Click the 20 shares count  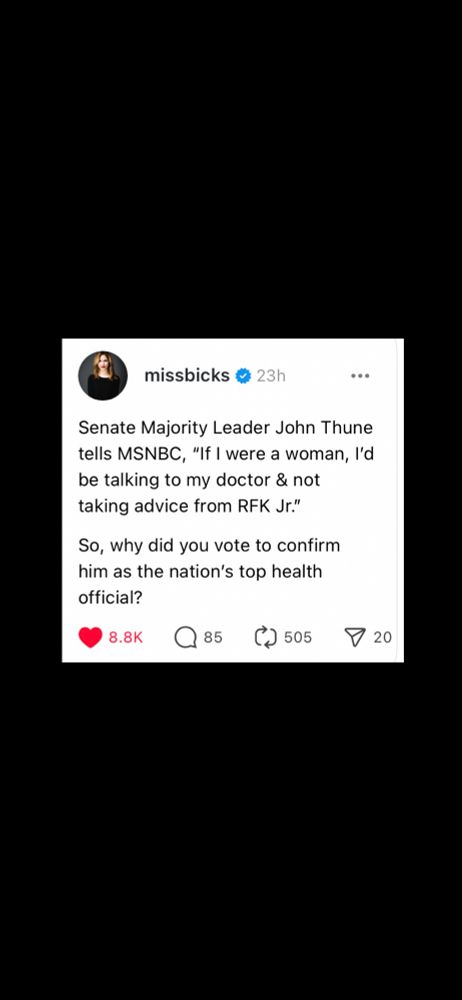point(382,637)
